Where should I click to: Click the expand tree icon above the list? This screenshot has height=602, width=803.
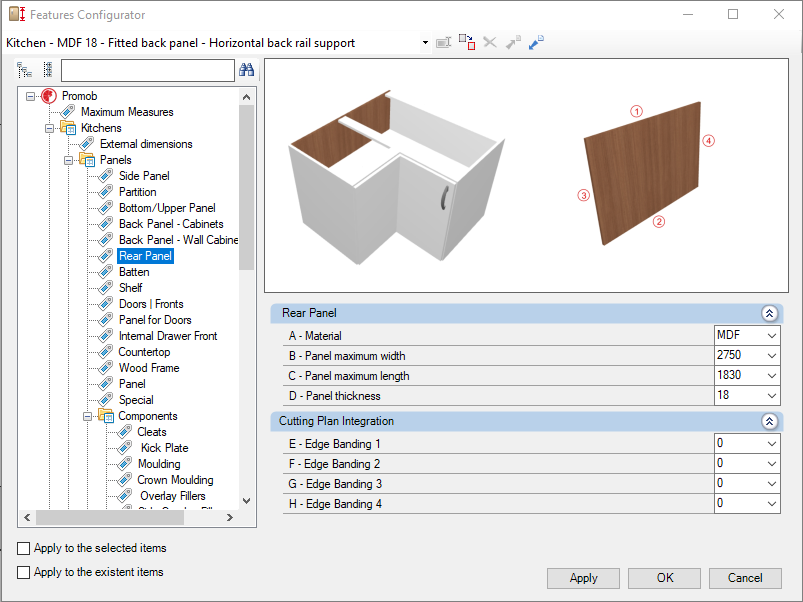(24, 70)
